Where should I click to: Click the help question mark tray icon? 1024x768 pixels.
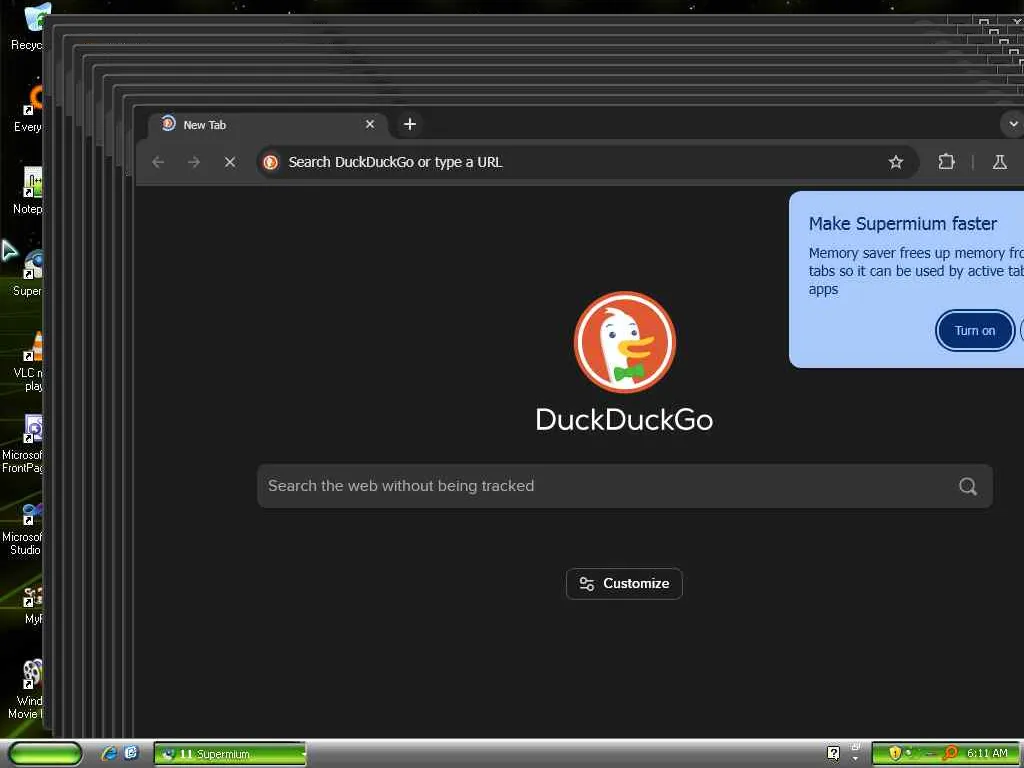(833, 753)
